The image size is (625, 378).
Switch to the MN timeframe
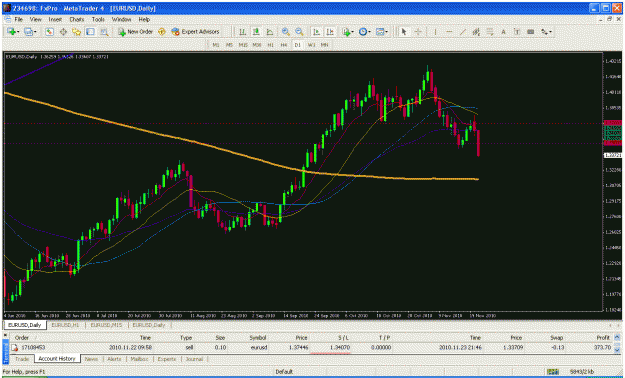coord(324,45)
